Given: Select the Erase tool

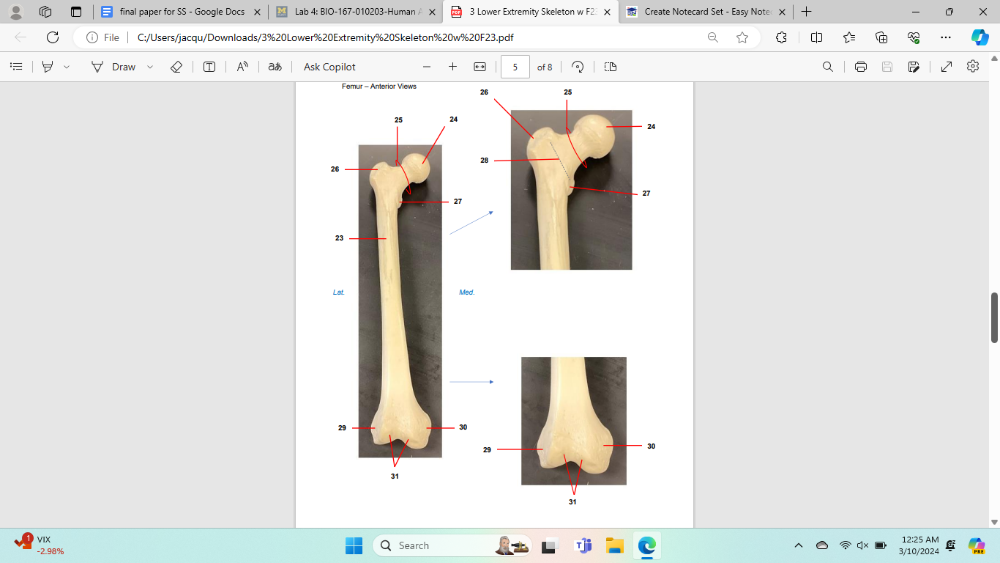Looking at the screenshot, I should pos(176,67).
